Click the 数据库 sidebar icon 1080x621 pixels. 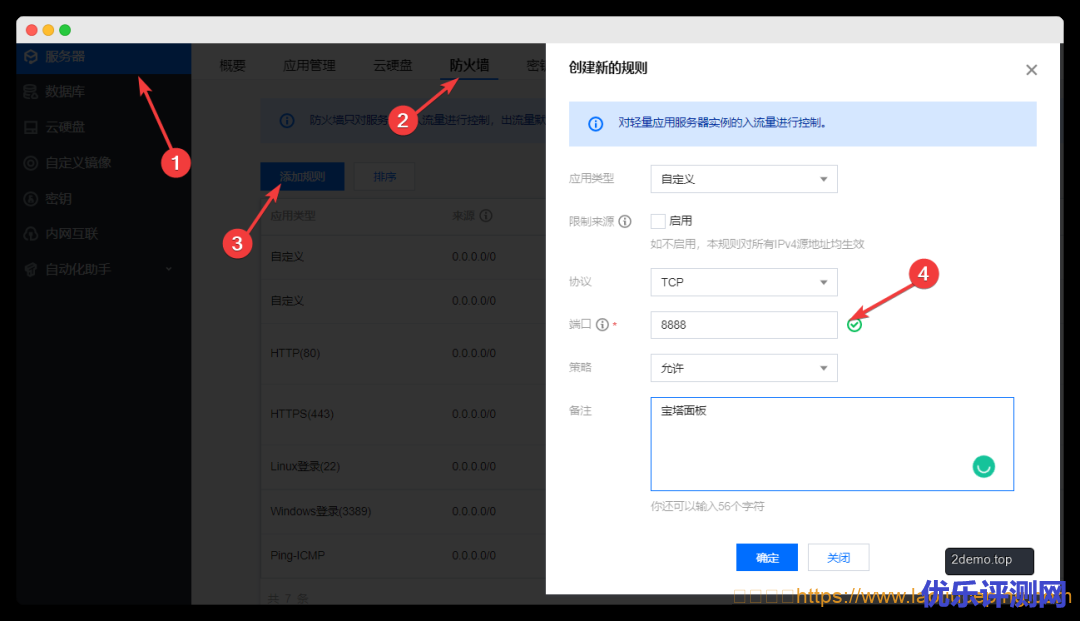point(30,92)
